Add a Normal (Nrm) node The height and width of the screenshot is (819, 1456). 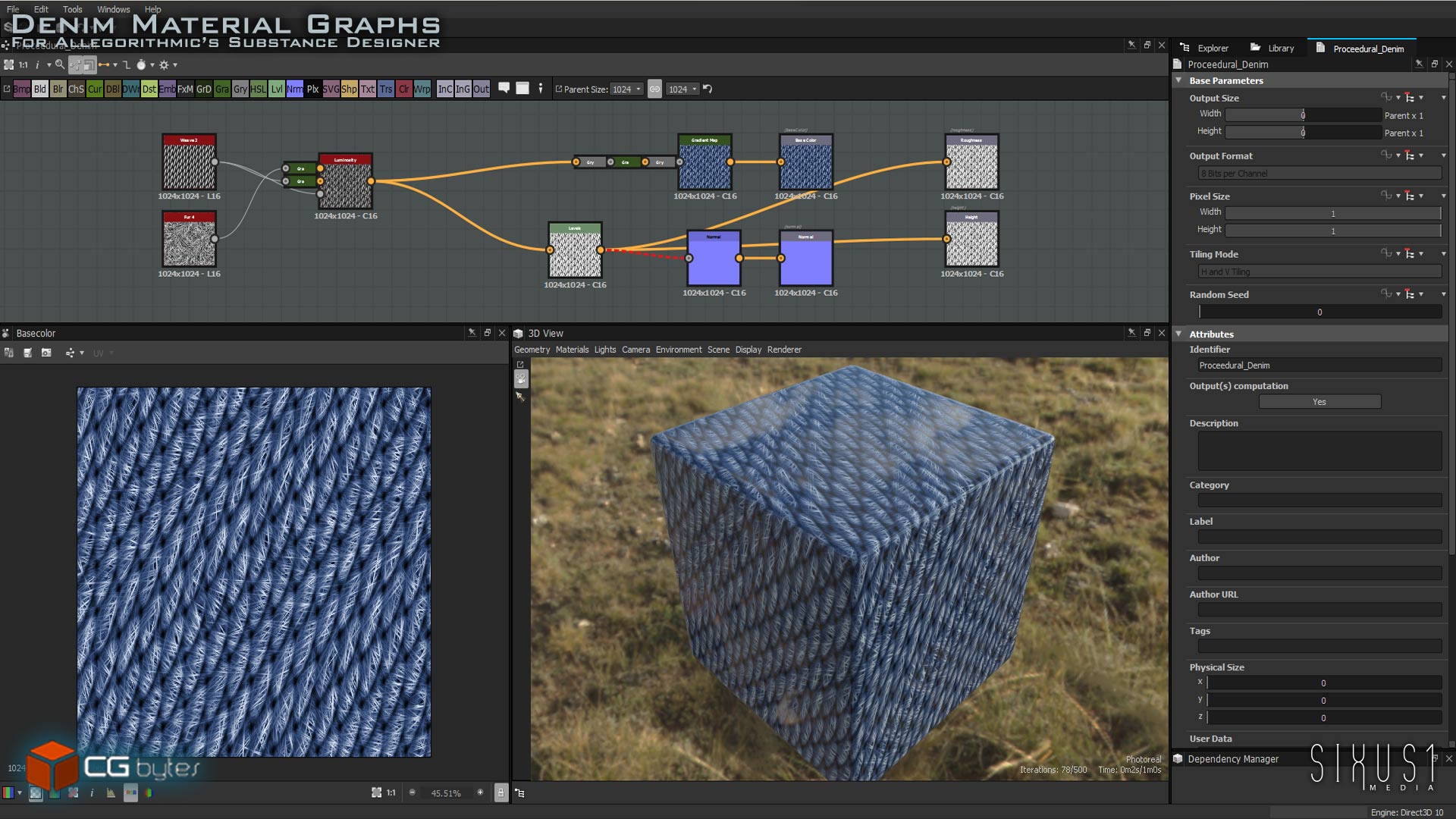(x=295, y=89)
